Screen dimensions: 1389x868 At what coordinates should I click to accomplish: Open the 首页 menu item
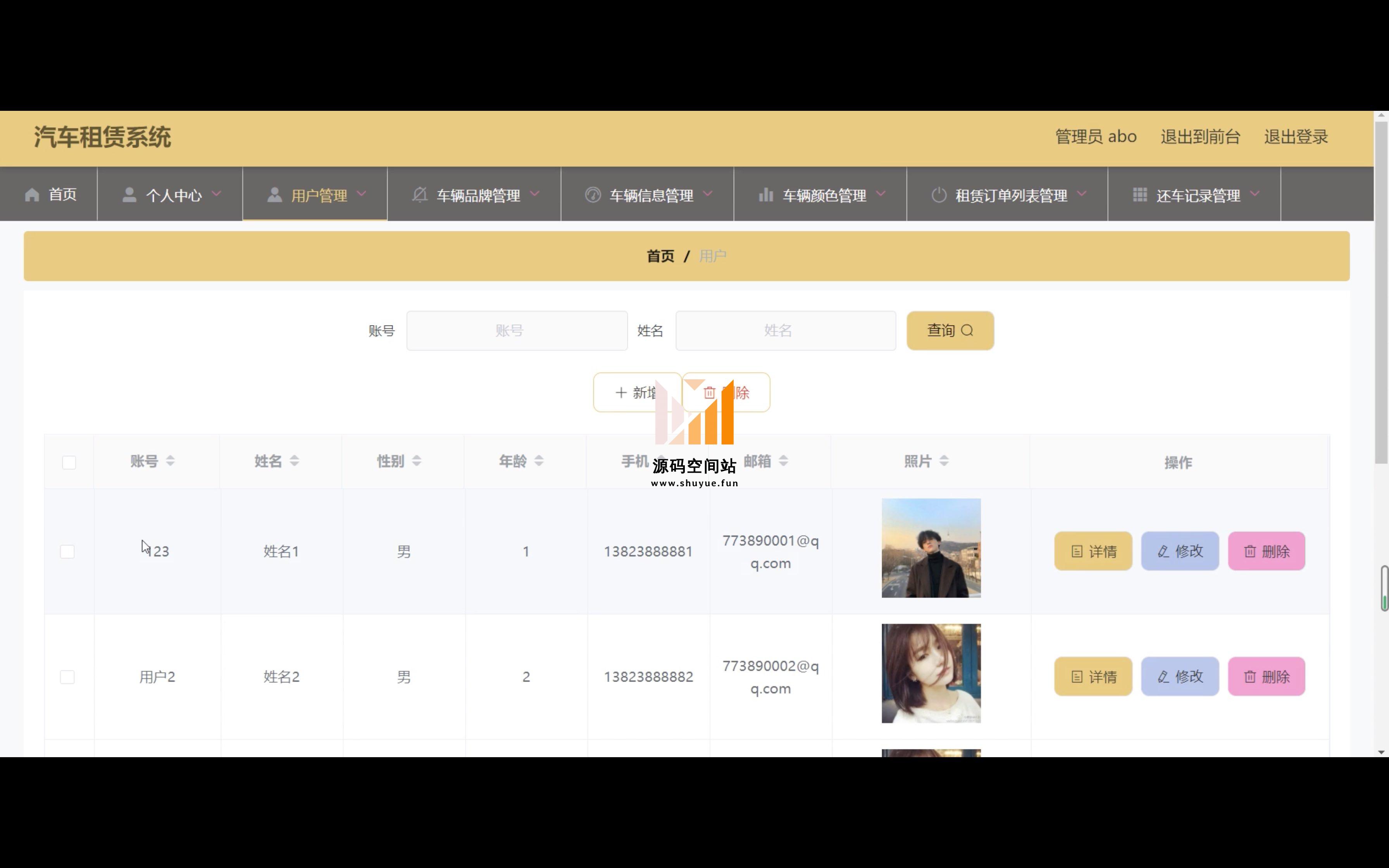coord(49,194)
